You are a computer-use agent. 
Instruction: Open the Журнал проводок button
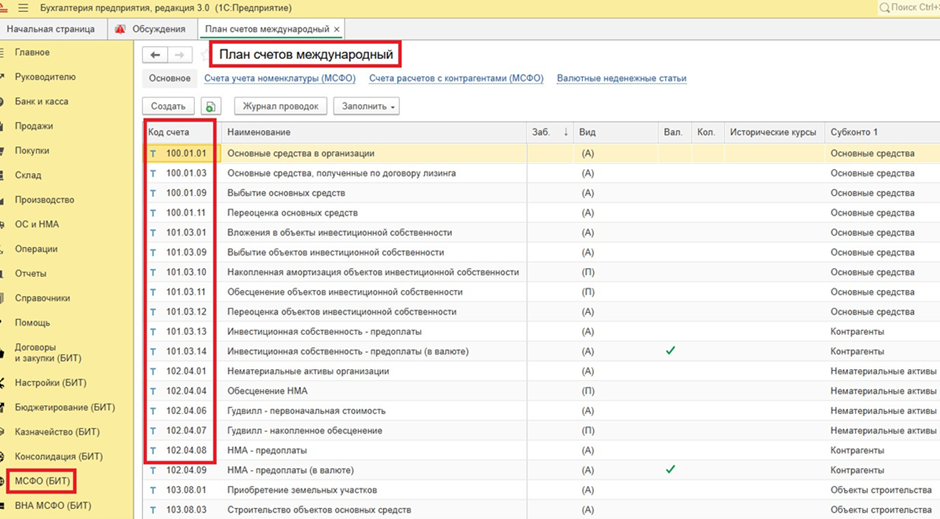click(x=280, y=106)
